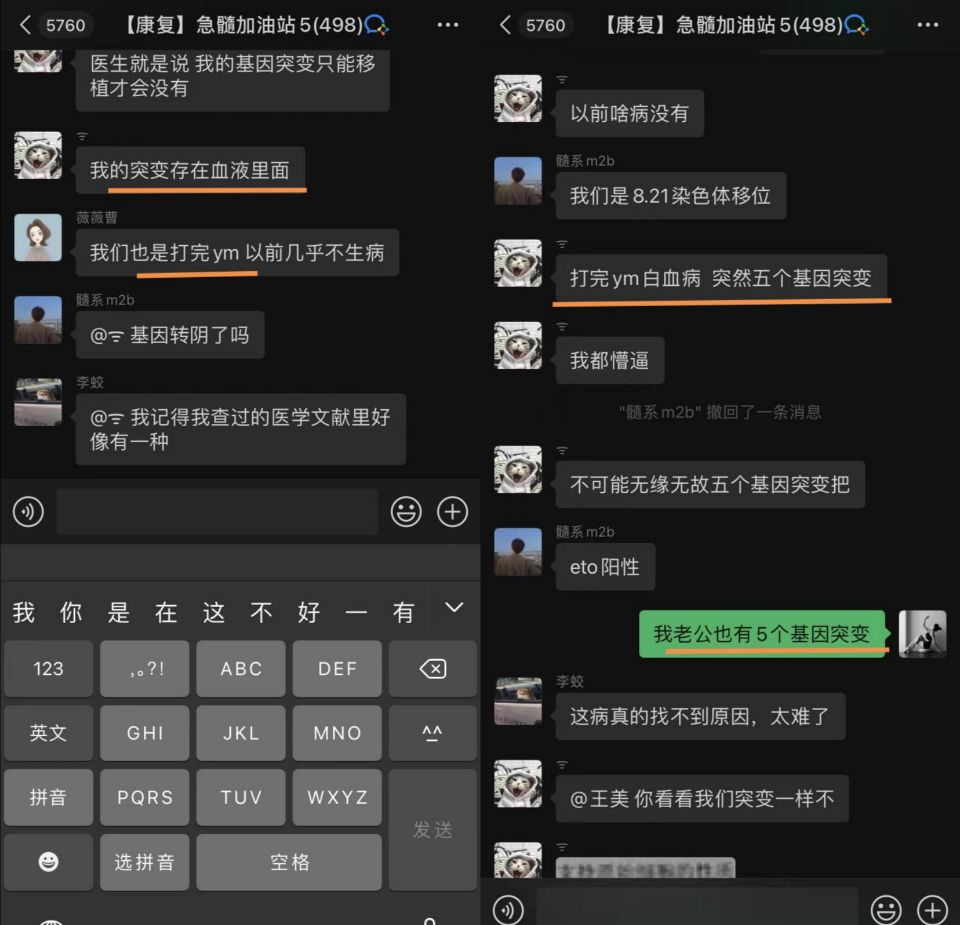Screen dimensions: 960x925
Task: Tap the back arrow in left chat header
Action: [24, 24]
